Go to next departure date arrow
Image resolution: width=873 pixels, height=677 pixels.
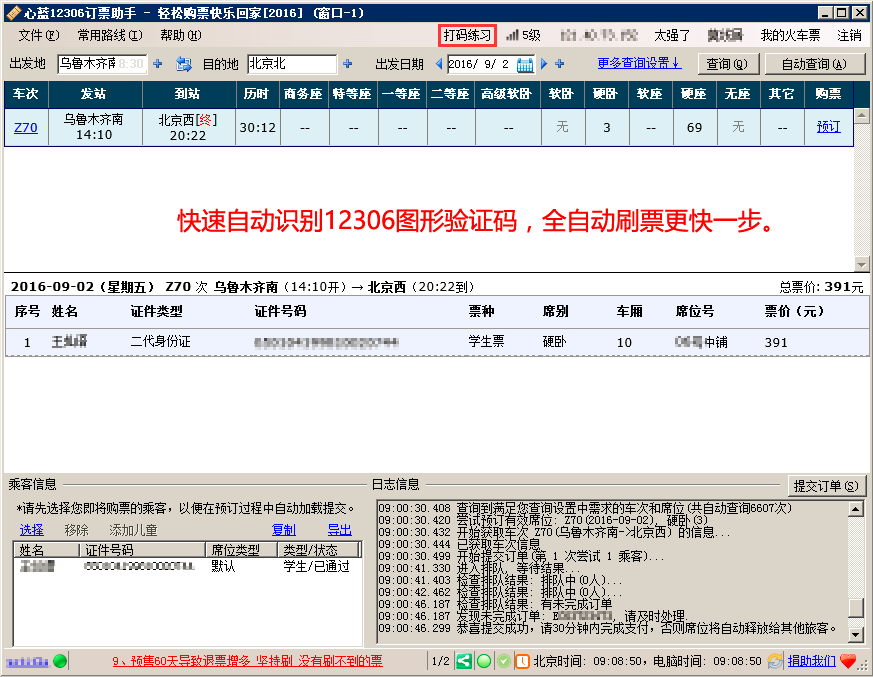[x=545, y=64]
